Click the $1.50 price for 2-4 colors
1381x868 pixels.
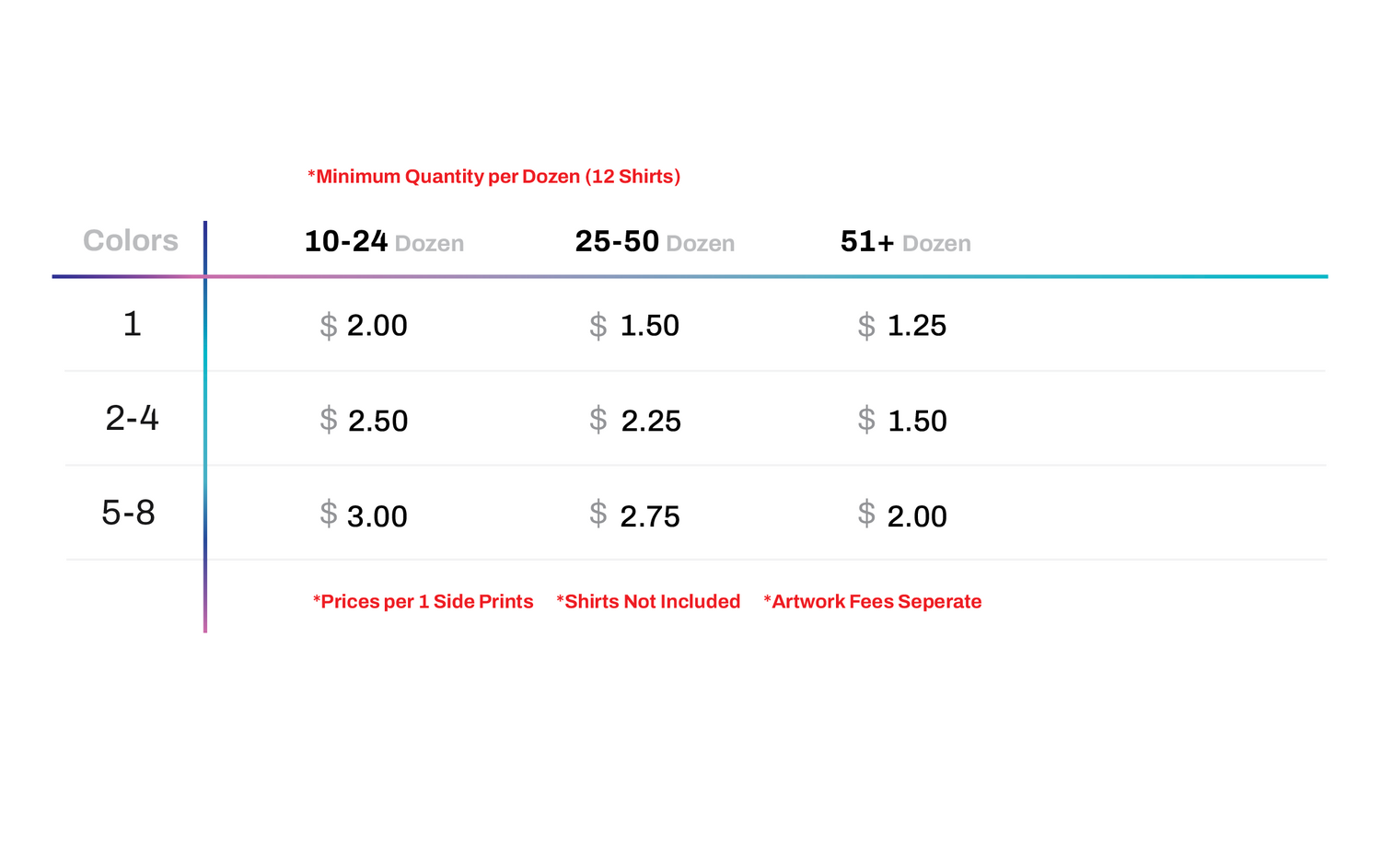902,421
